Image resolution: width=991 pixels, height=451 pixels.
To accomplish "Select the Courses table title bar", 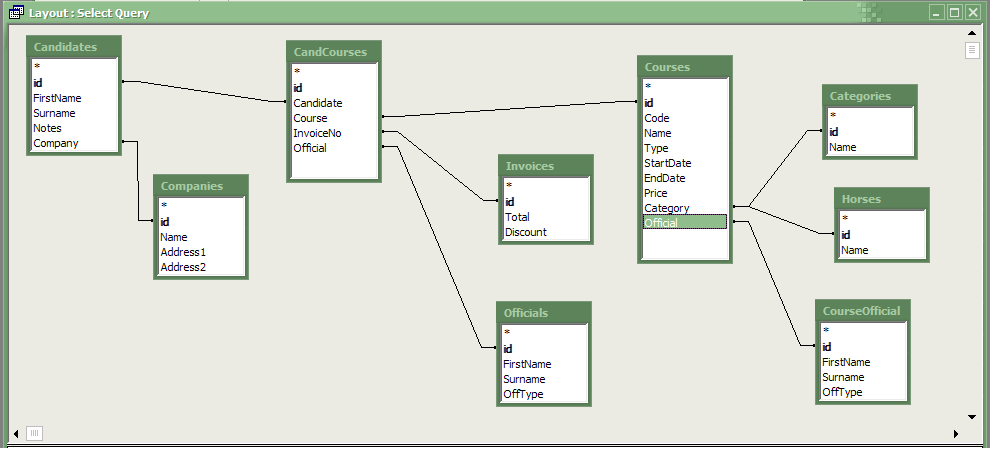I will pyautogui.click(x=685, y=67).
